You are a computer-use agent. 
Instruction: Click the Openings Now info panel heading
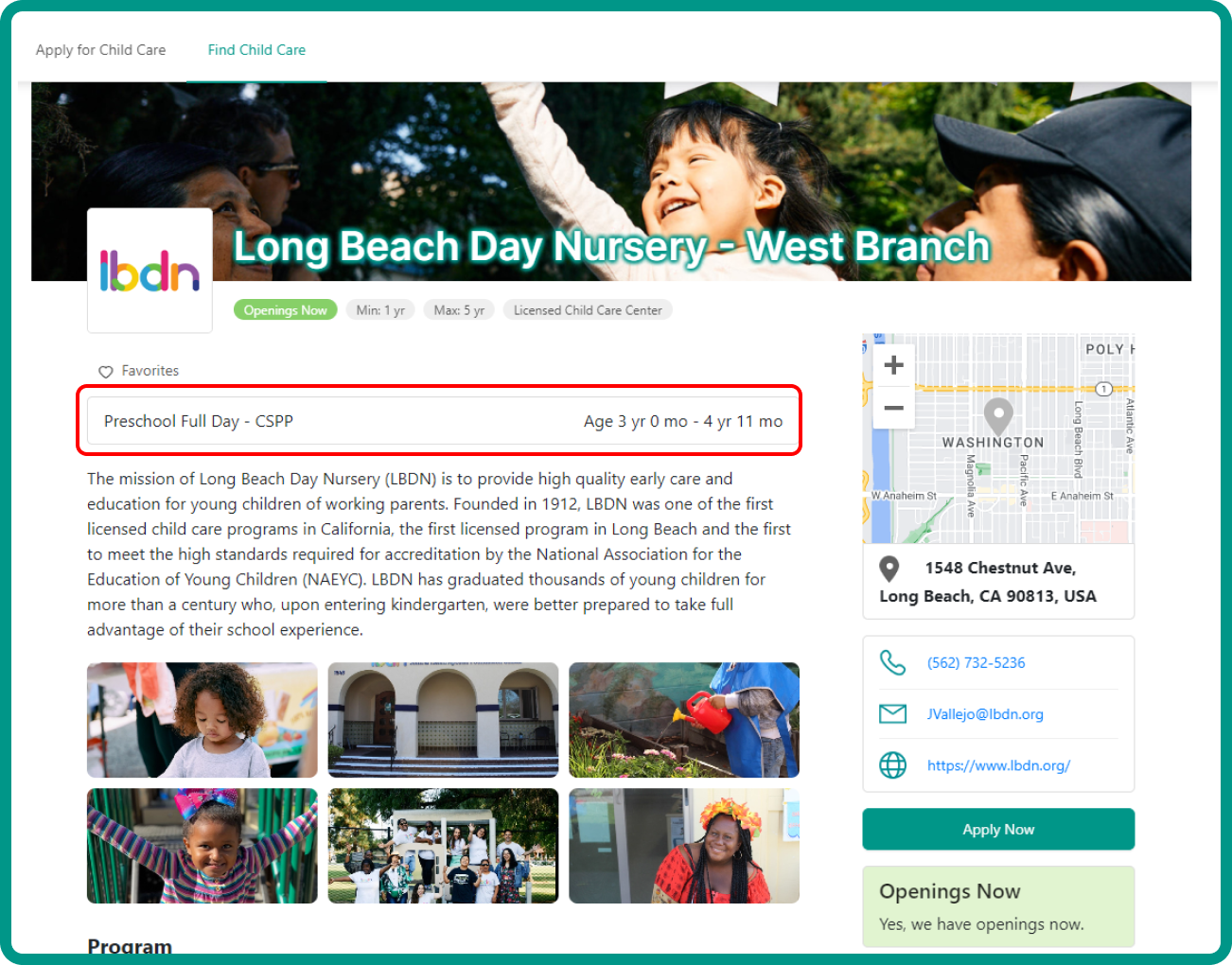click(949, 891)
